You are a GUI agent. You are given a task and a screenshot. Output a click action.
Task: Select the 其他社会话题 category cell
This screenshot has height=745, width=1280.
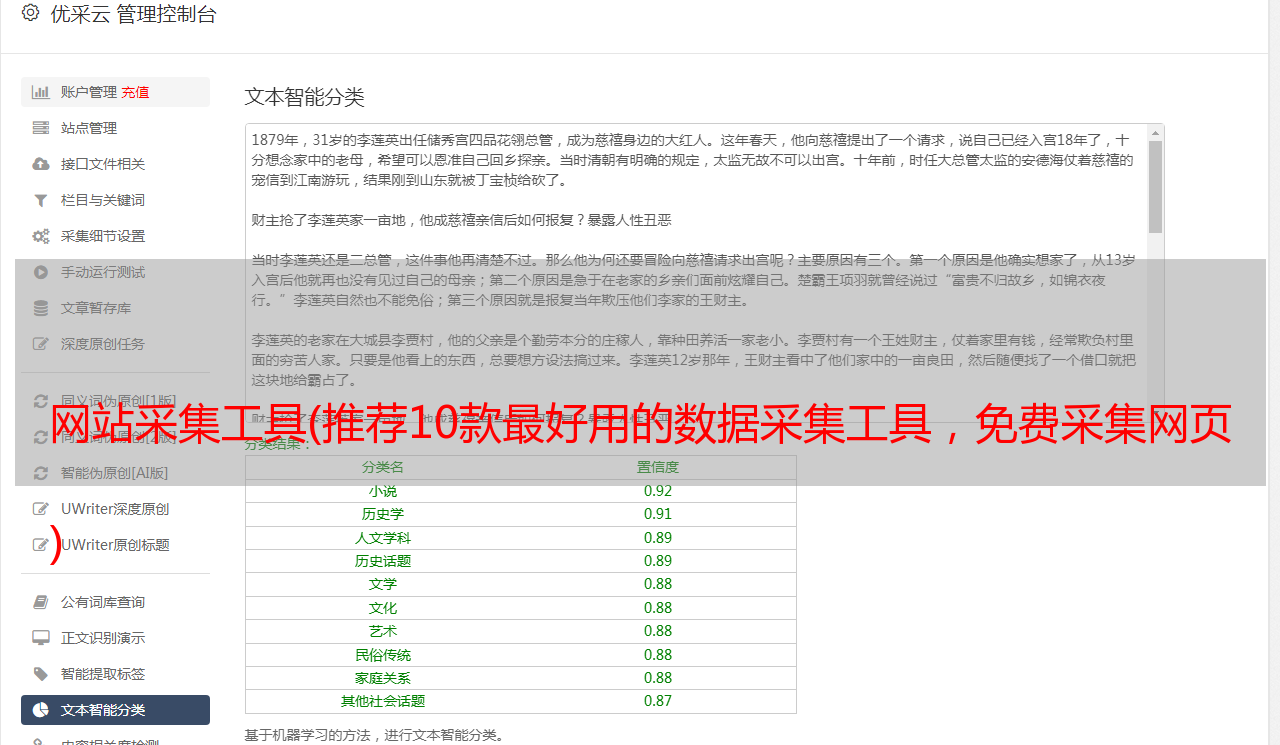383,701
